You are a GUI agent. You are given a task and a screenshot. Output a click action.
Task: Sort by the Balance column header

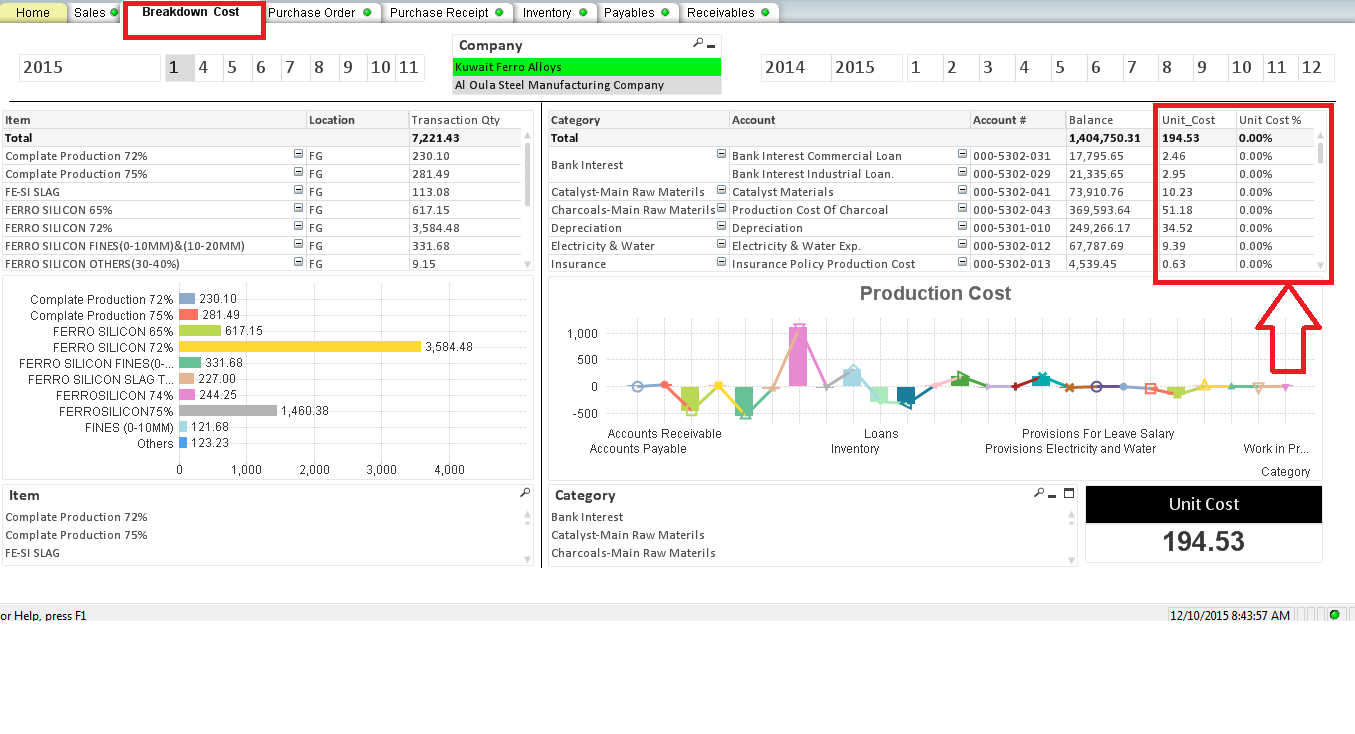coord(1090,120)
